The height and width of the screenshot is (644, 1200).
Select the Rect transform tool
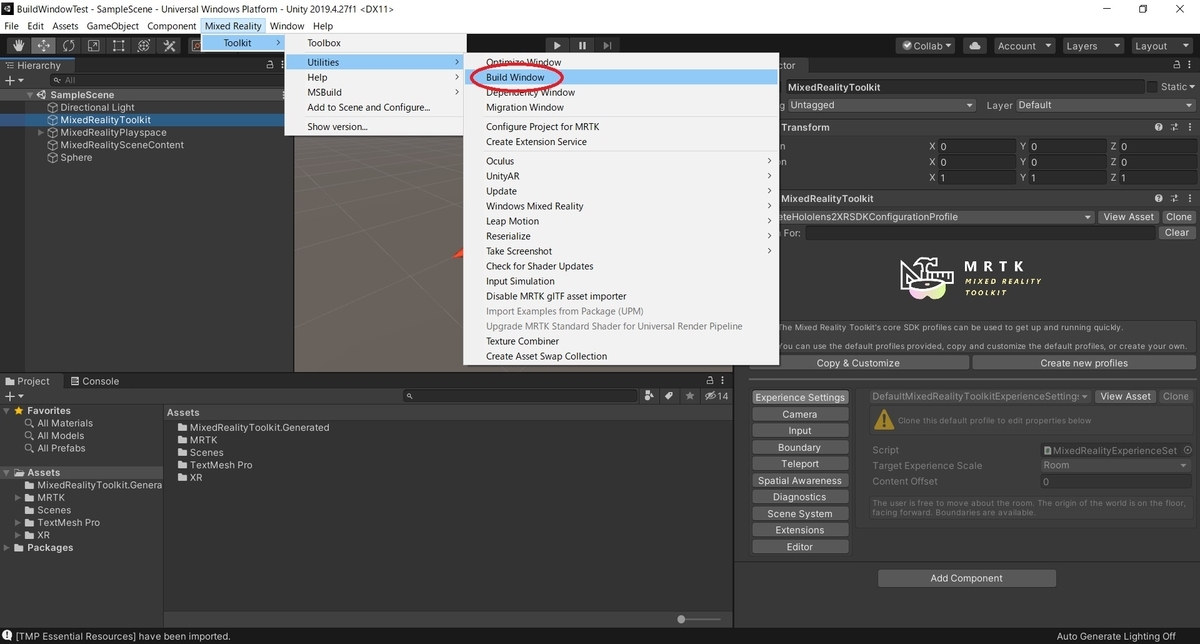pos(119,46)
